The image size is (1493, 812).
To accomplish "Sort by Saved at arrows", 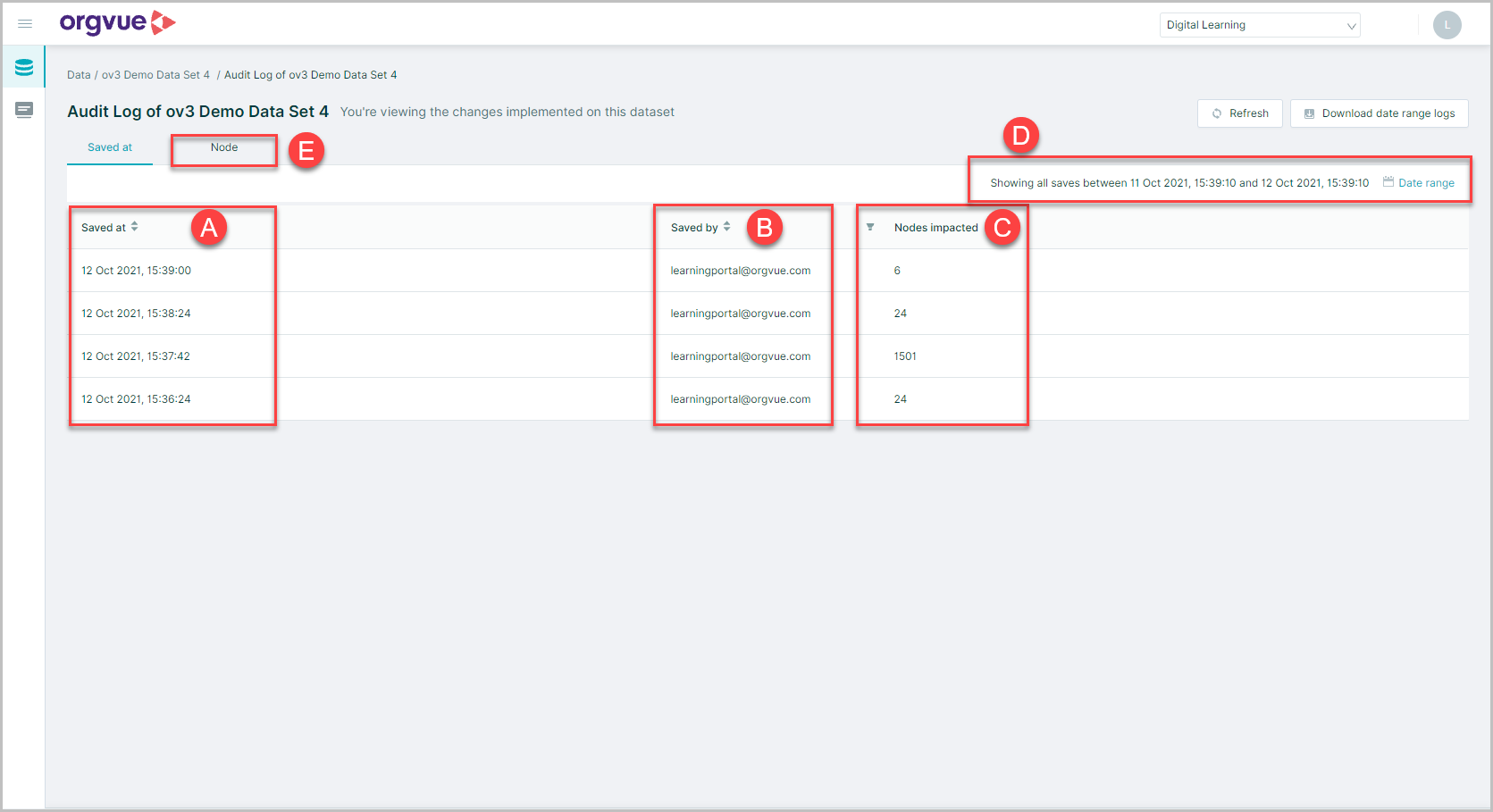I will (135, 227).
